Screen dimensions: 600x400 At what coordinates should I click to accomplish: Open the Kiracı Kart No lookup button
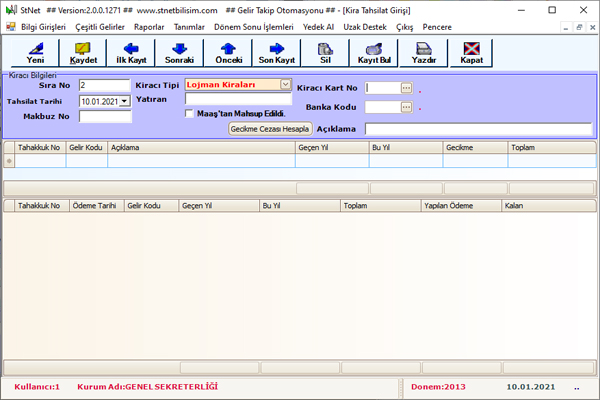[x=406, y=88]
